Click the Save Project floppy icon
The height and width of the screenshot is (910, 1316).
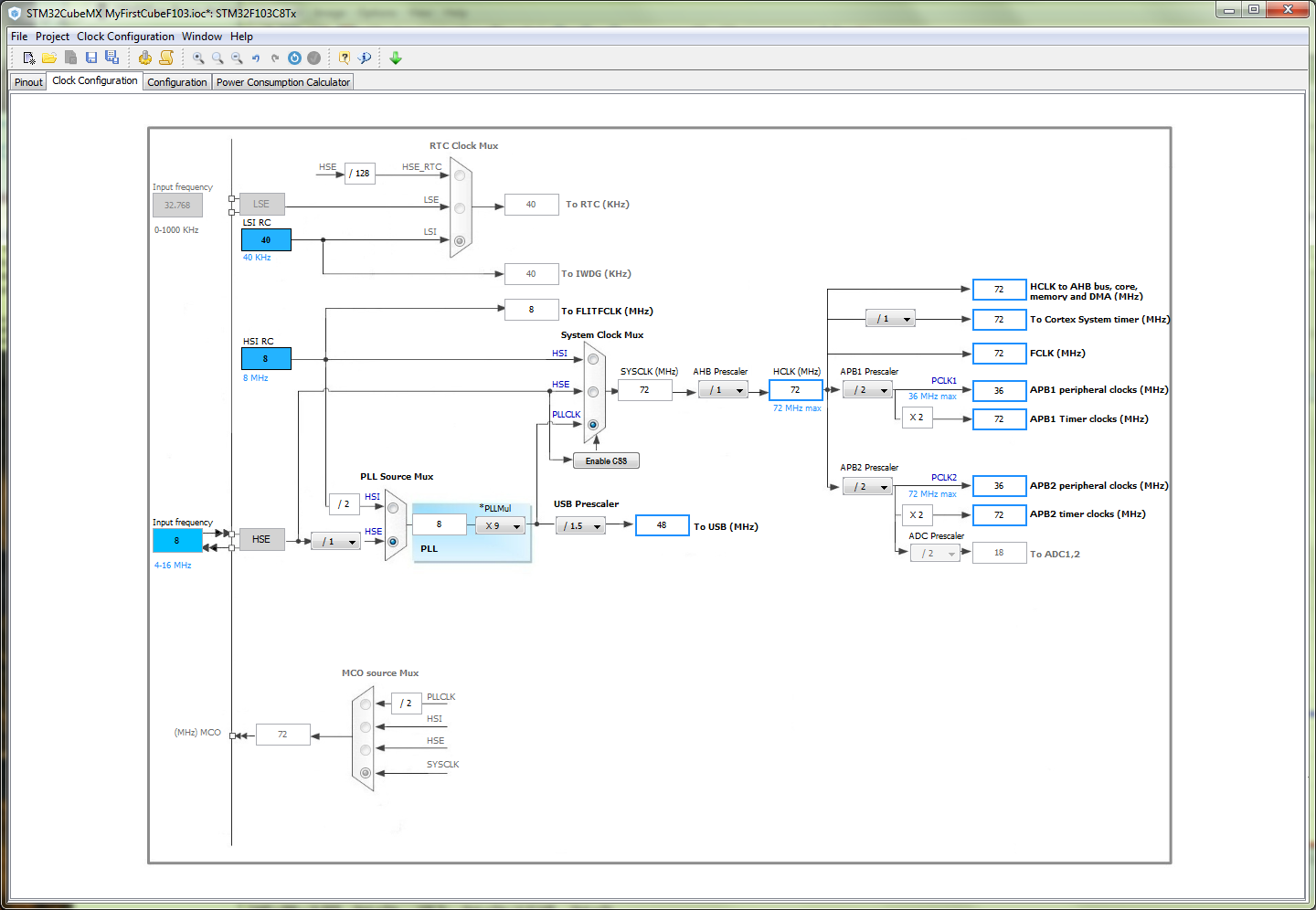point(91,58)
